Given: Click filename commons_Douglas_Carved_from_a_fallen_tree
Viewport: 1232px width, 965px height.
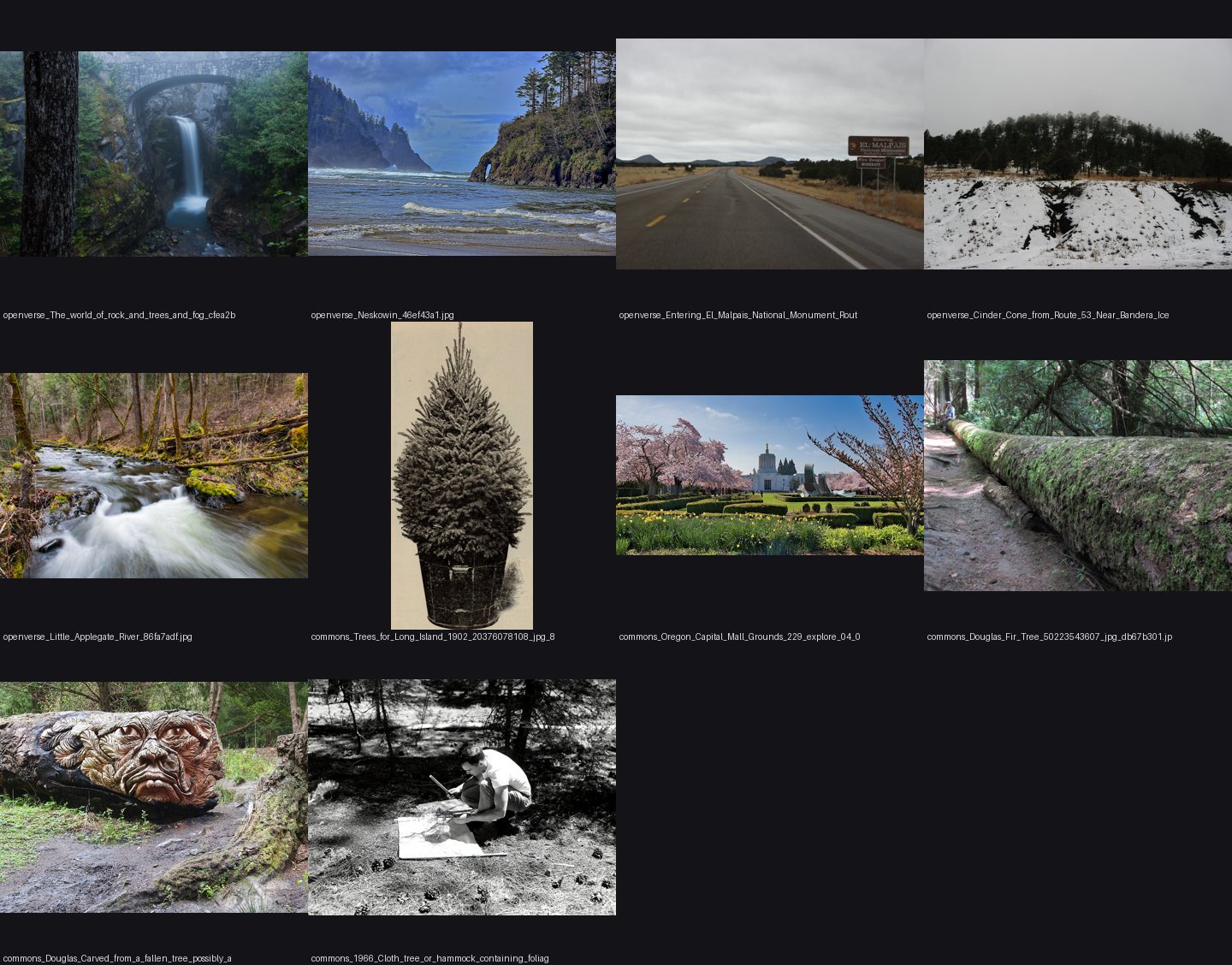Looking at the screenshot, I should pos(117,958).
